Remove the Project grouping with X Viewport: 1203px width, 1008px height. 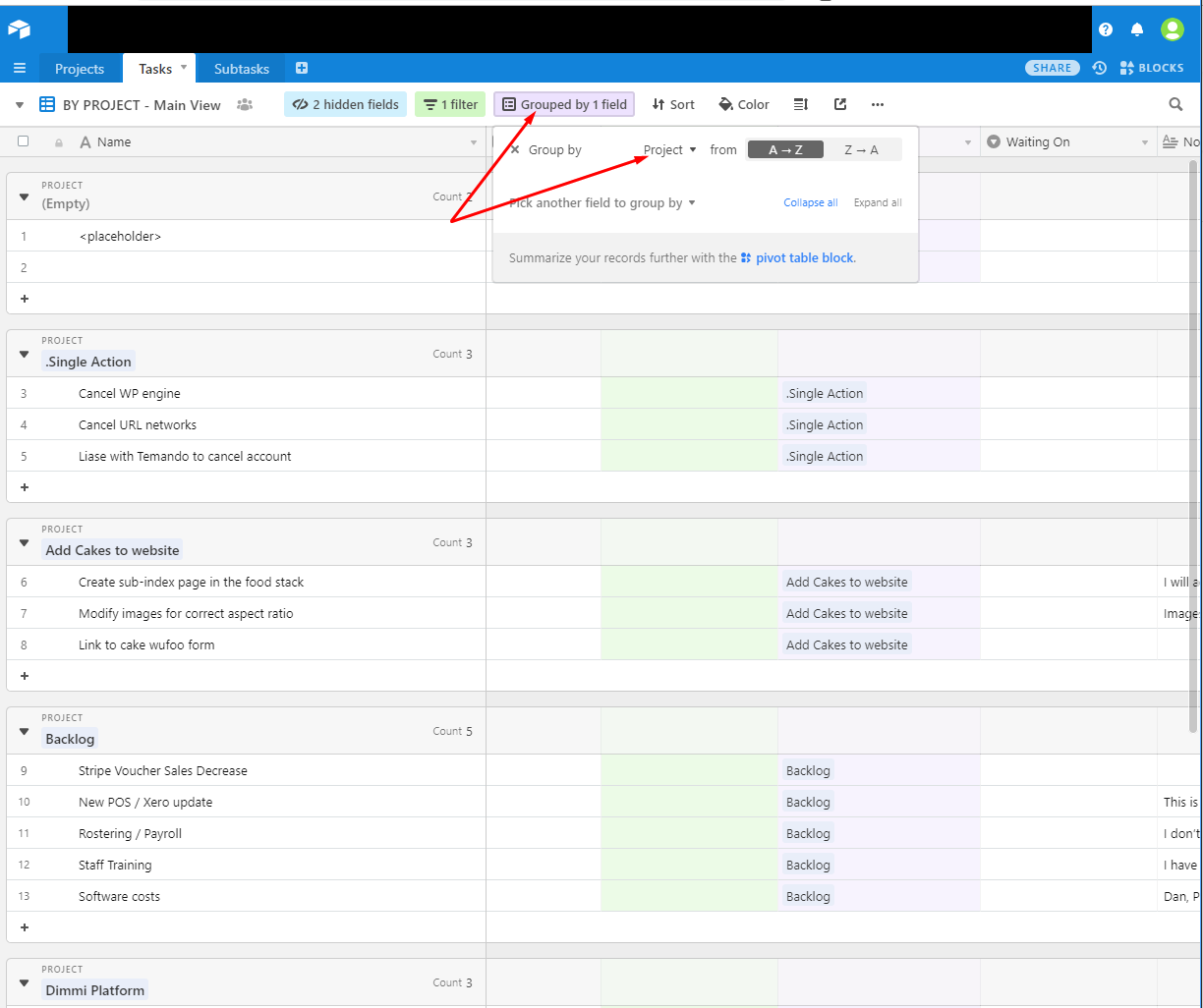pos(515,150)
